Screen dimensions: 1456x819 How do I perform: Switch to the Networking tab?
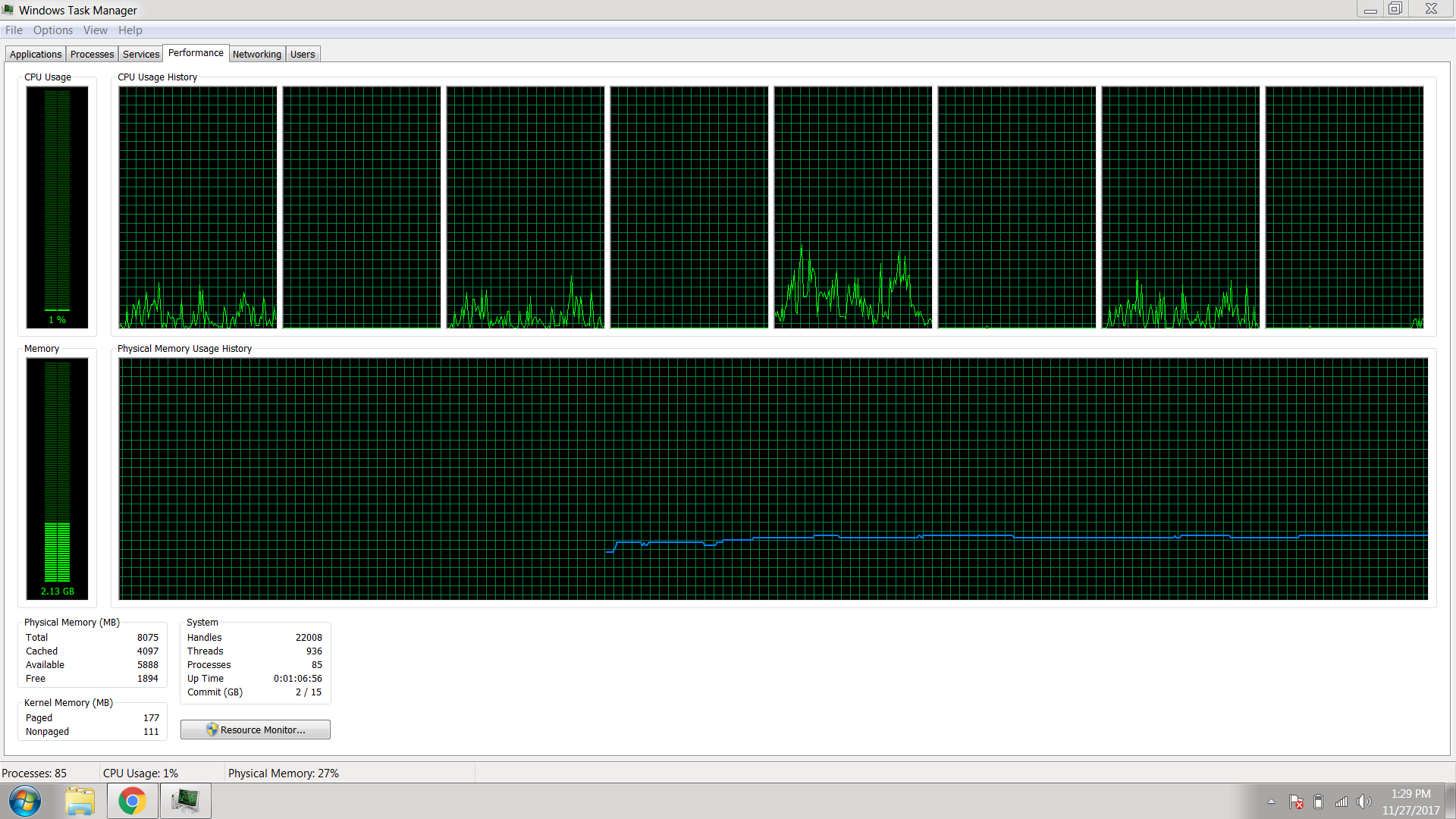click(256, 55)
